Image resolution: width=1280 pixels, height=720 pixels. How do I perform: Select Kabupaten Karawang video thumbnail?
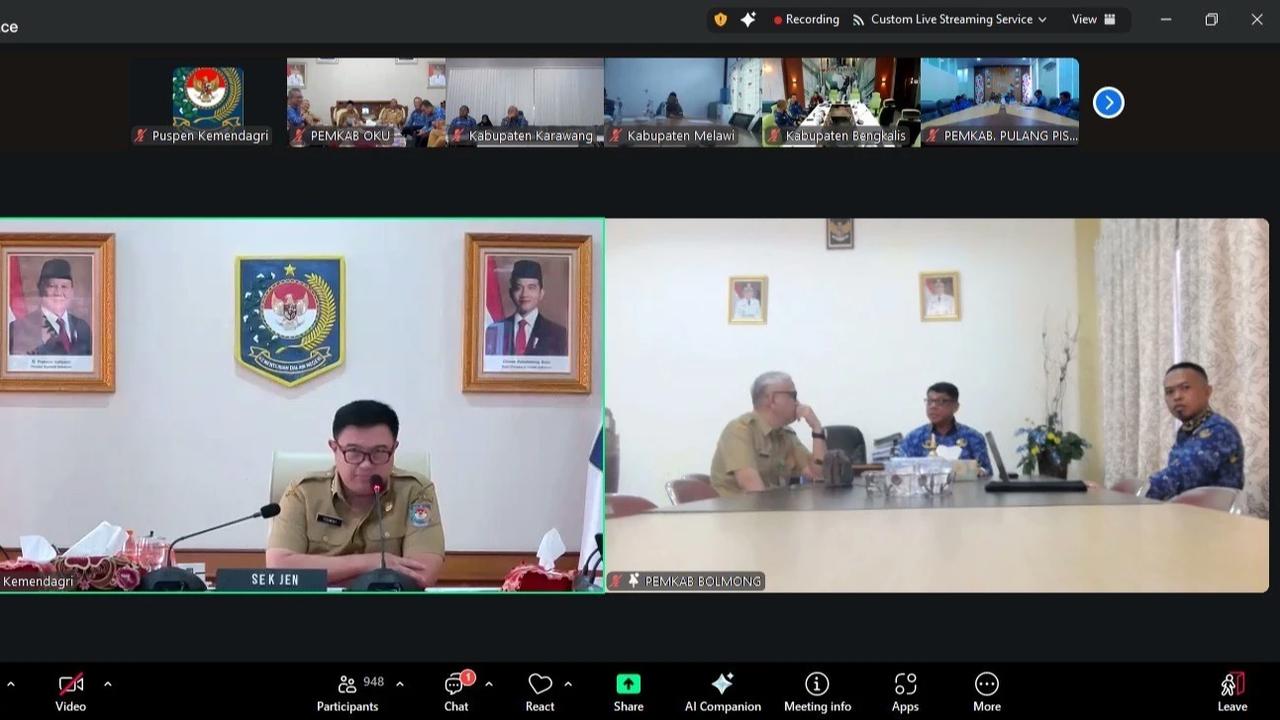(x=525, y=102)
